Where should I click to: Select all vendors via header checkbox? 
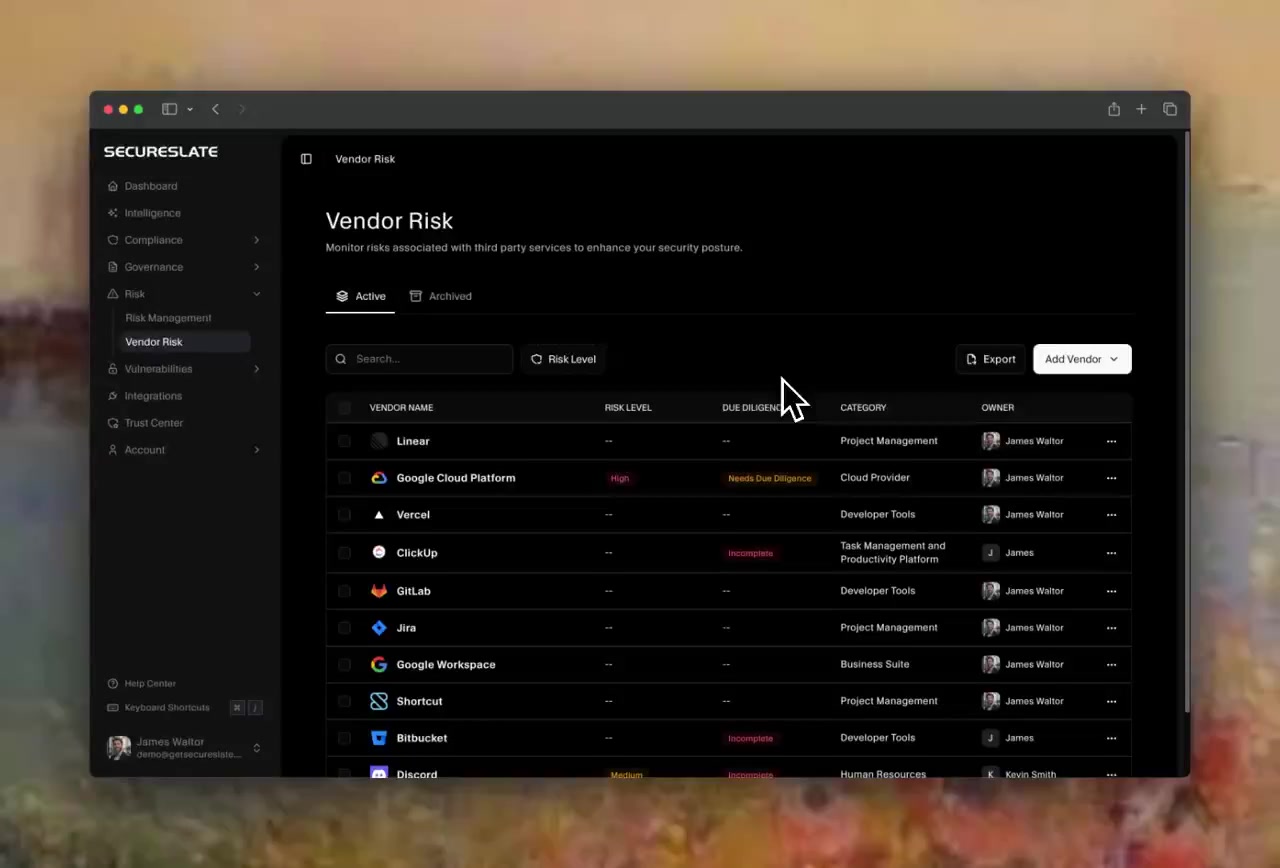pyautogui.click(x=344, y=408)
